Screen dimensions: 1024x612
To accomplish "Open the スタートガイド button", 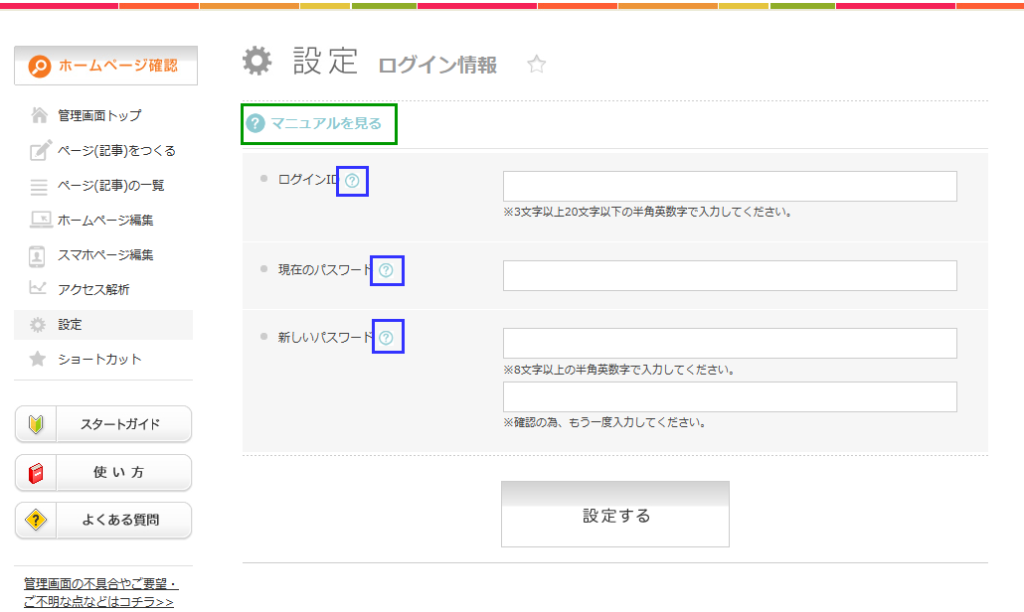I will coord(103,424).
